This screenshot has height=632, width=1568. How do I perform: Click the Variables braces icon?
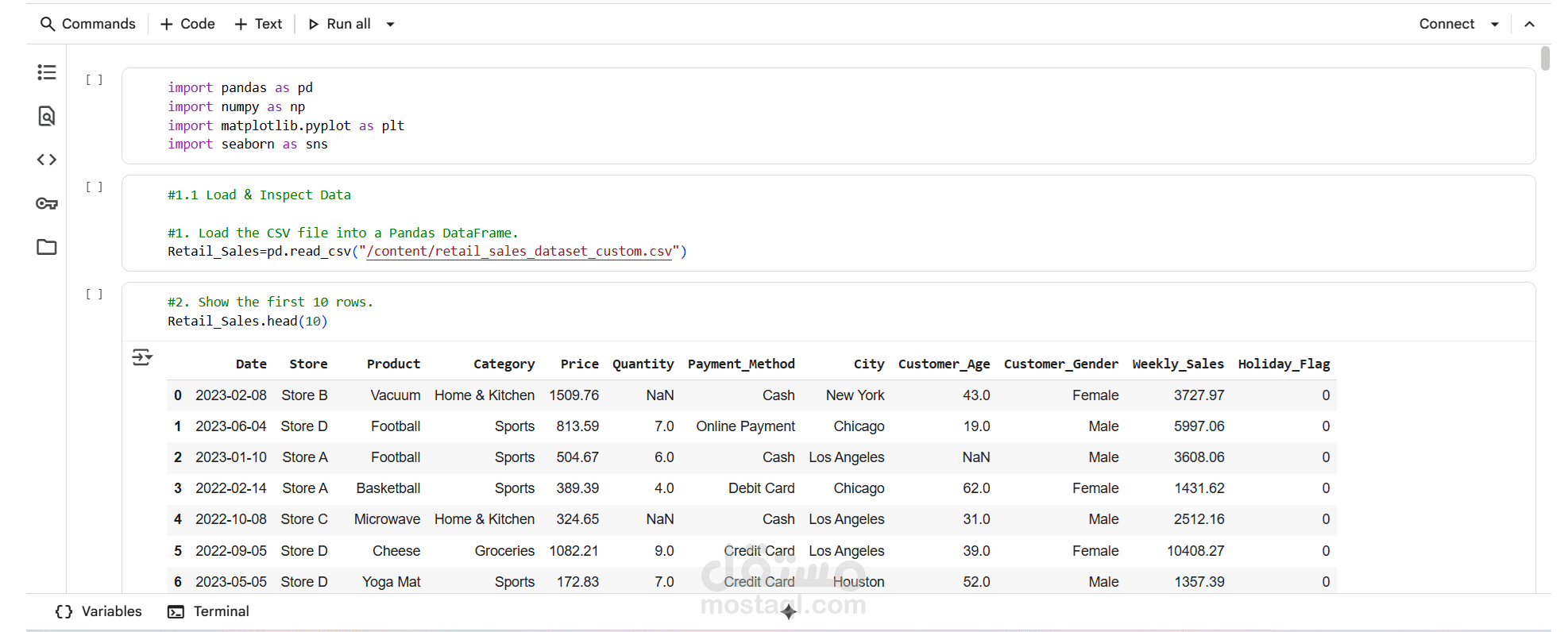point(64,611)
